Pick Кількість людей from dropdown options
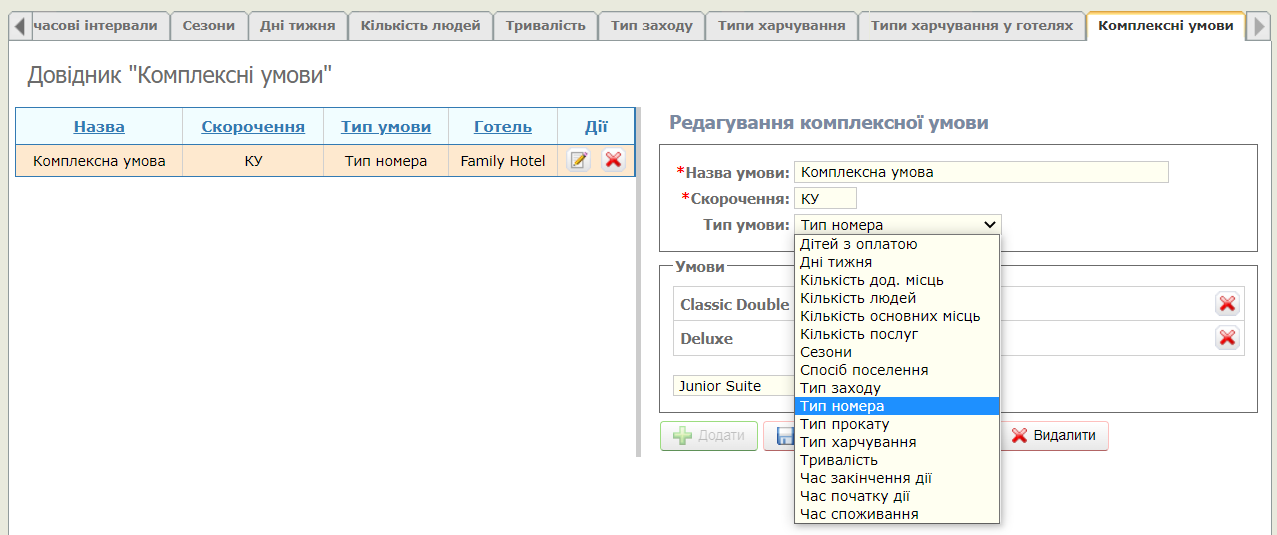Viewport: 1277px width, 535px height. (858, 298)
